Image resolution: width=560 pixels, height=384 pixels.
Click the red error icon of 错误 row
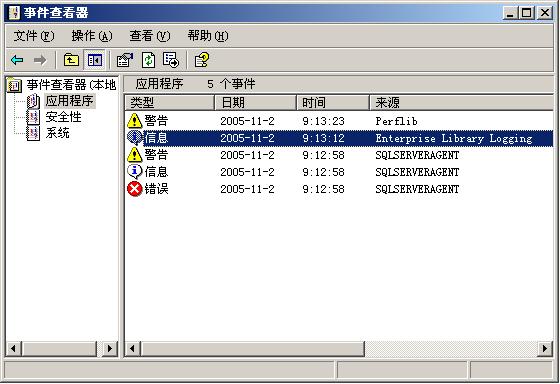click(x=134, y=189)
